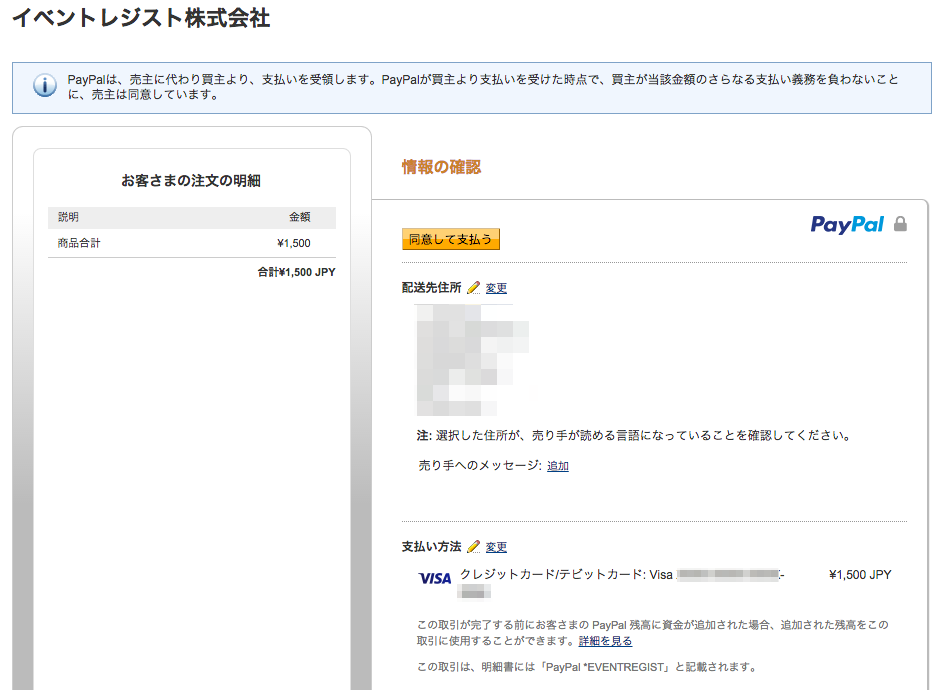Click the クレジットカード/デビットカード: Visa text
Viewport: 946px width, 690px height.
click(566, 575)
